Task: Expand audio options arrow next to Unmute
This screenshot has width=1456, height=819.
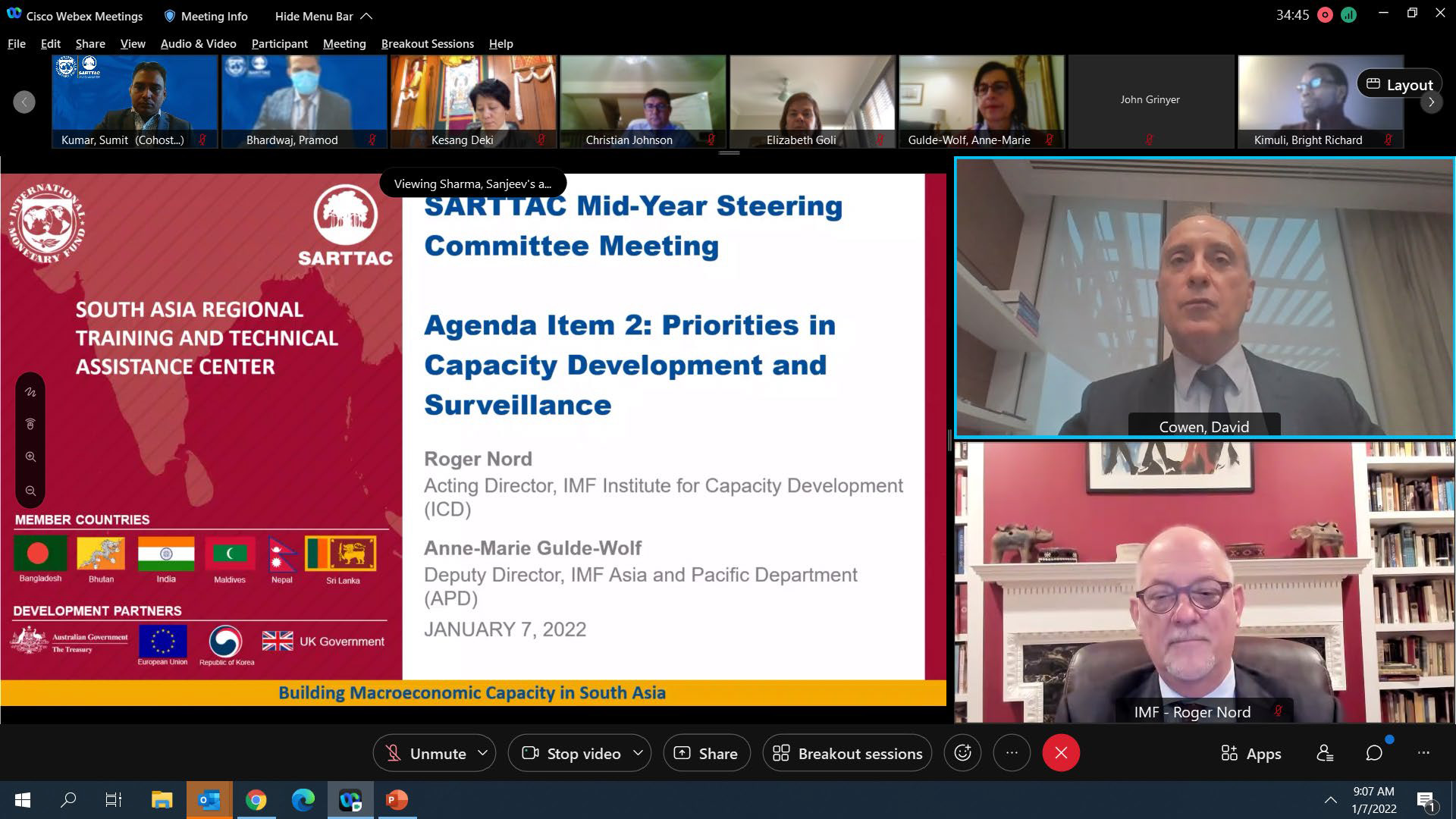Action: pos(483,753)
